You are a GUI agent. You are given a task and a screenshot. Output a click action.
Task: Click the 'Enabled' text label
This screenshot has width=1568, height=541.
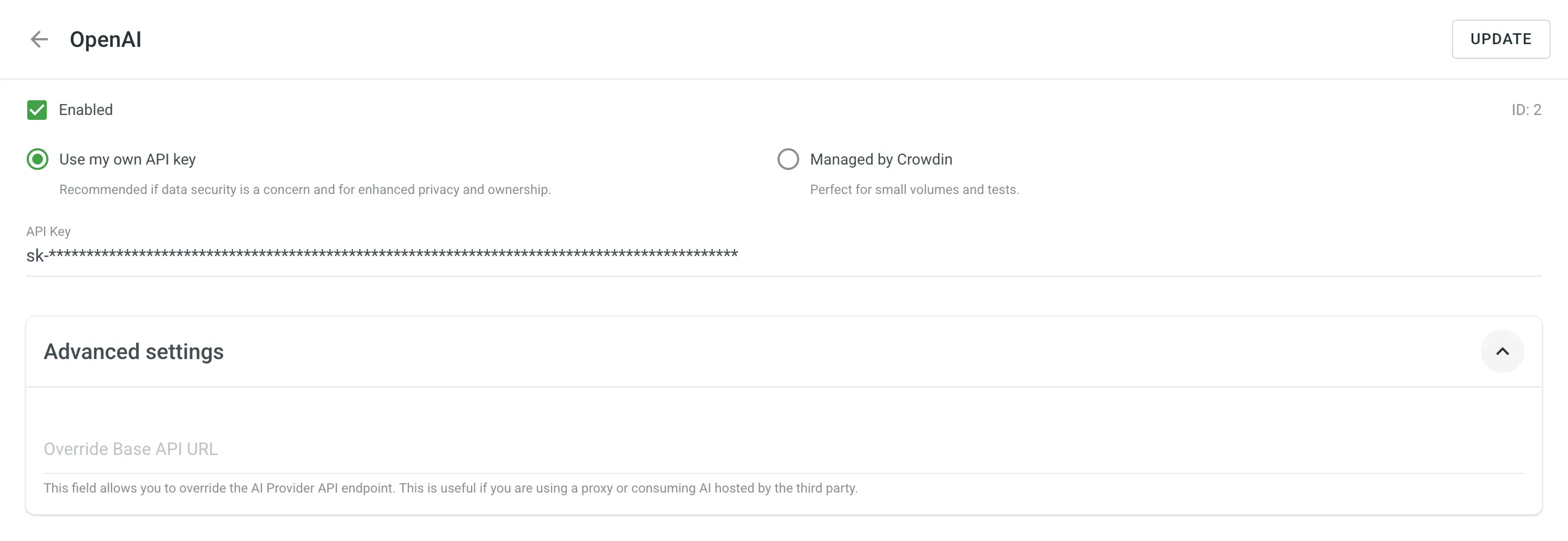(x=86, y=110)
